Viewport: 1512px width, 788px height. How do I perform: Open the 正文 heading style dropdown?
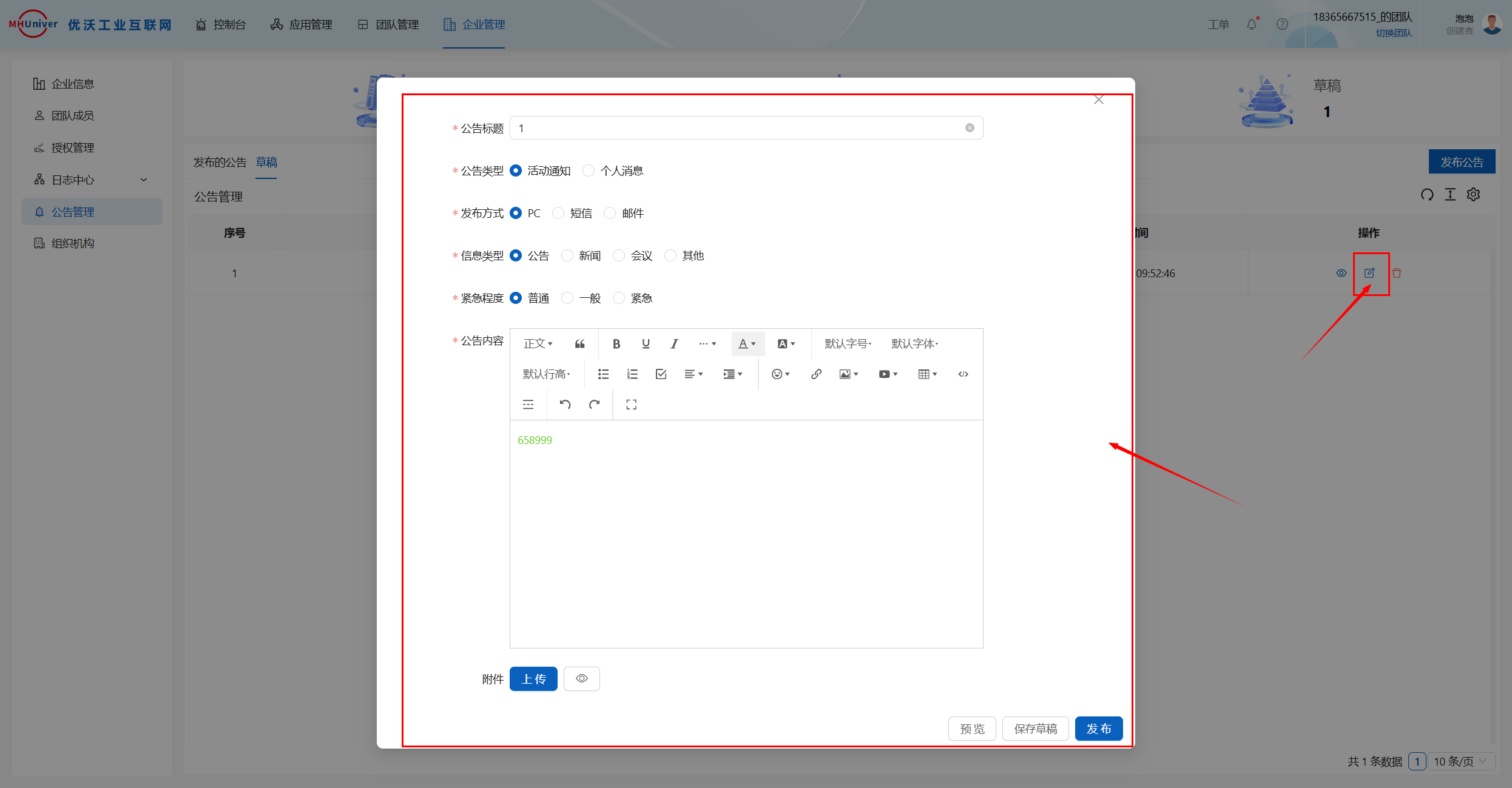pyautogui.click(x=538, y=344)
